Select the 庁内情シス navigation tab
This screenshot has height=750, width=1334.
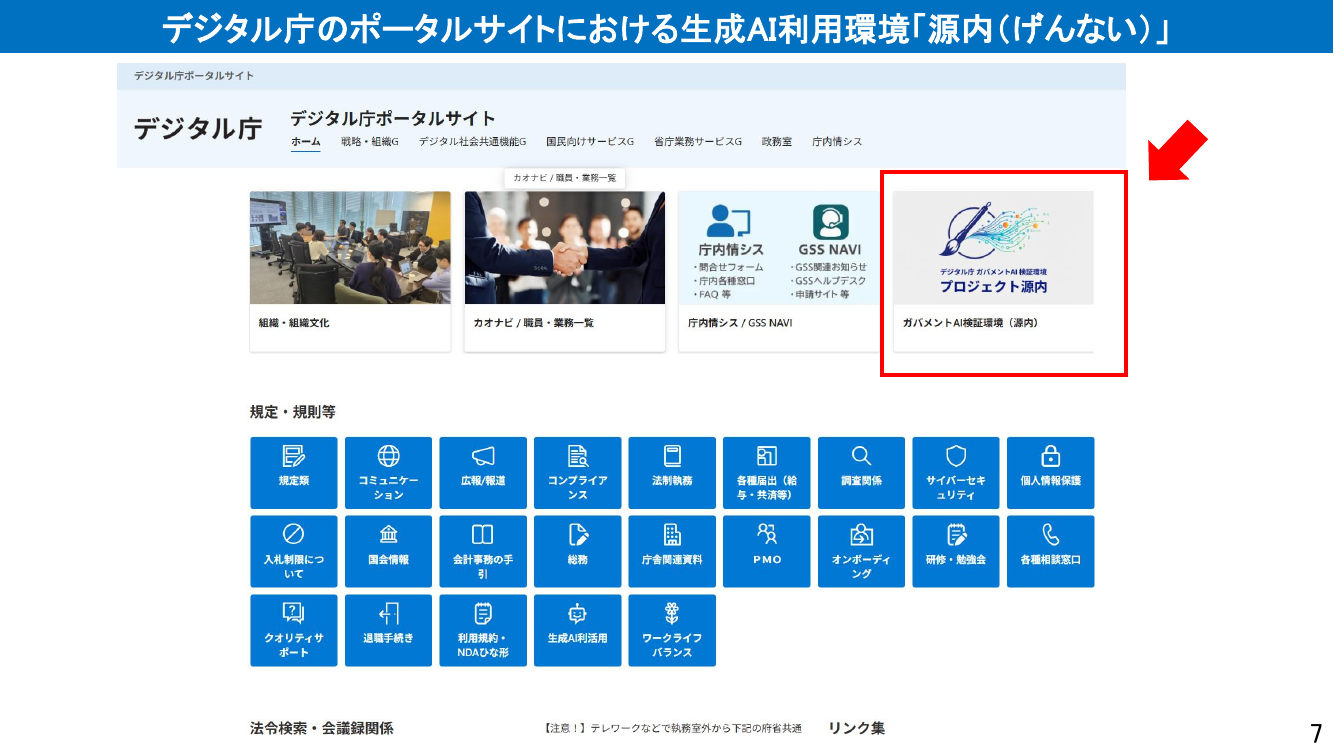point(837,142)
